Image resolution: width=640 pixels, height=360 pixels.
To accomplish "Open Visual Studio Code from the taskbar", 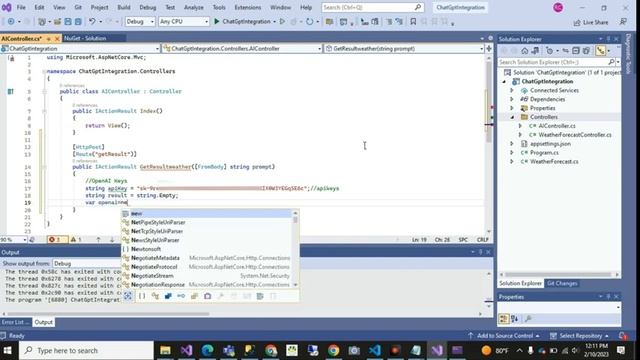I will point(375,350).
